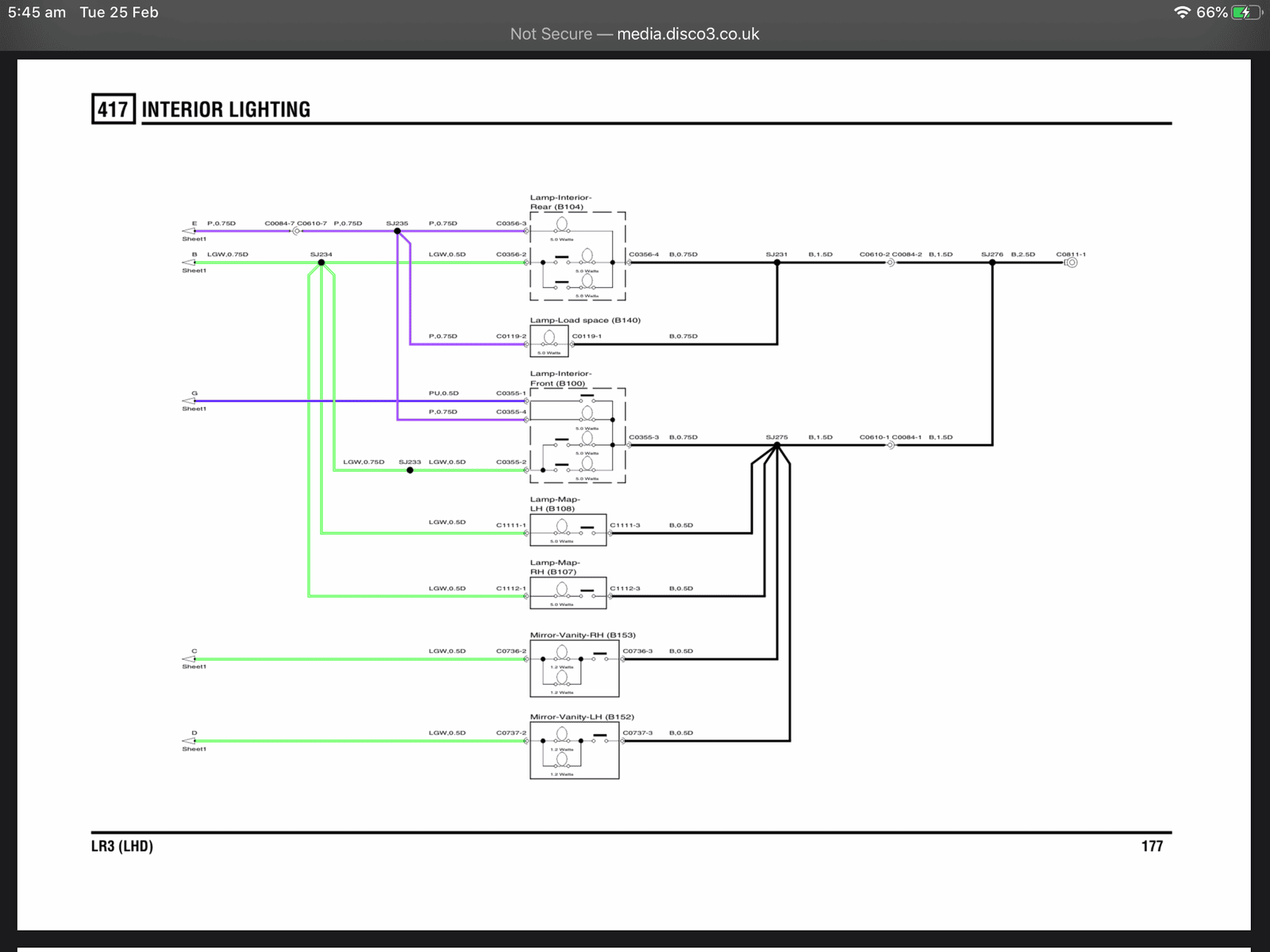Click the C0737-2 connector label
The image size is (1270, 952).
[511, 733]
